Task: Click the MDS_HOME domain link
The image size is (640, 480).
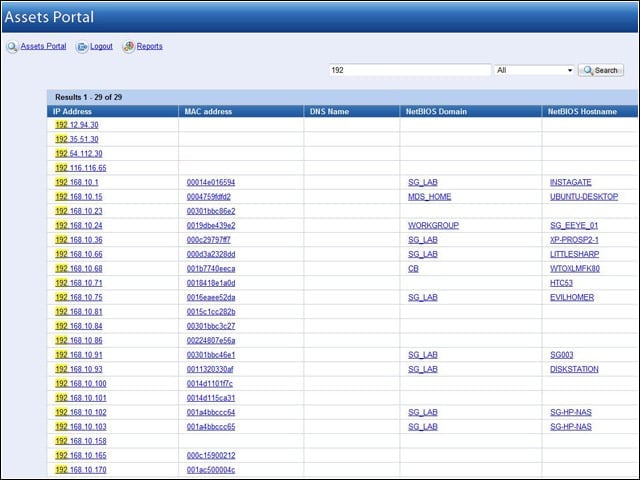Action: 429,197
